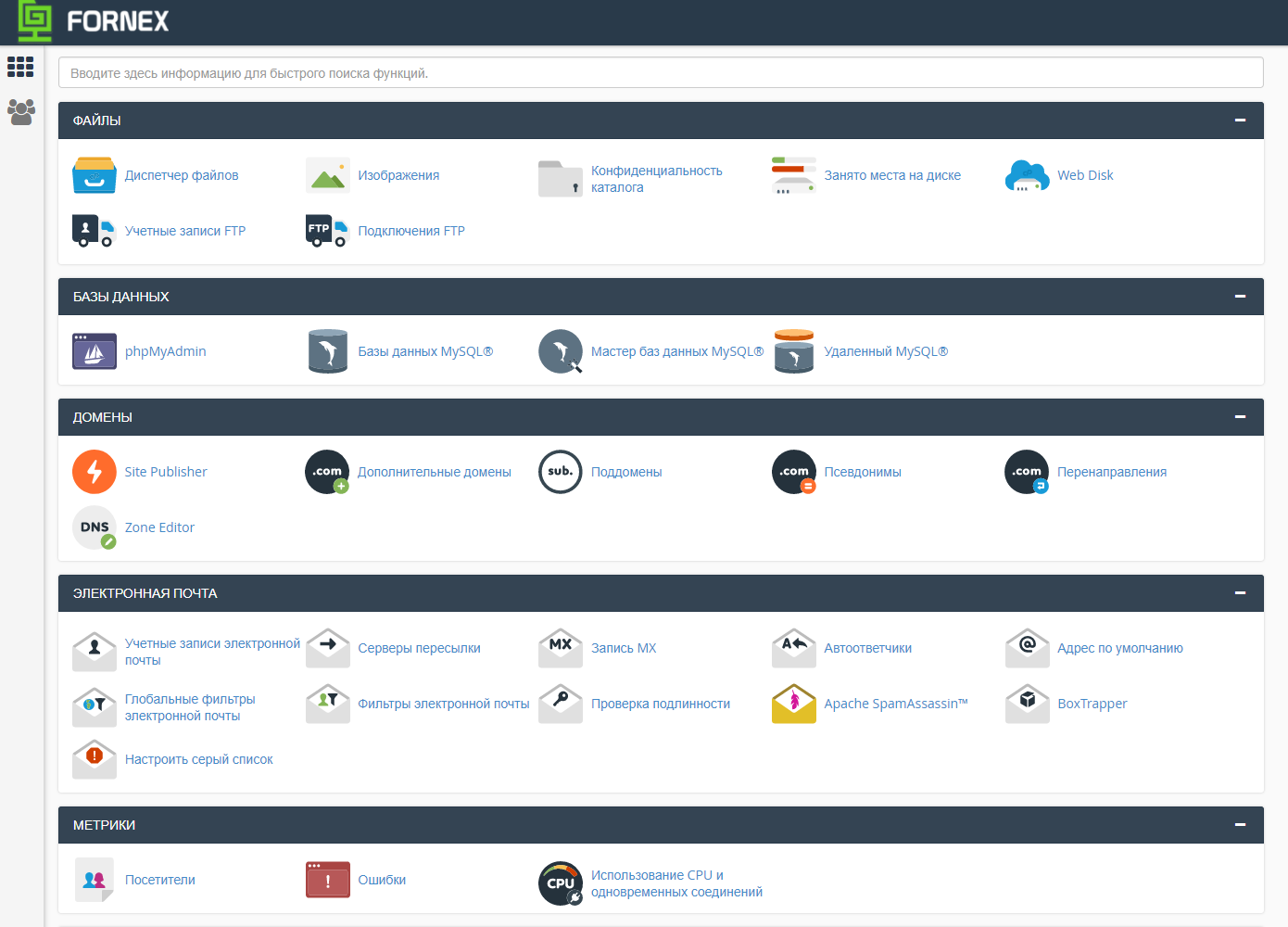
Task: Open the Диспетчер файлов file manager icon
Action: [x=95, y=175]
